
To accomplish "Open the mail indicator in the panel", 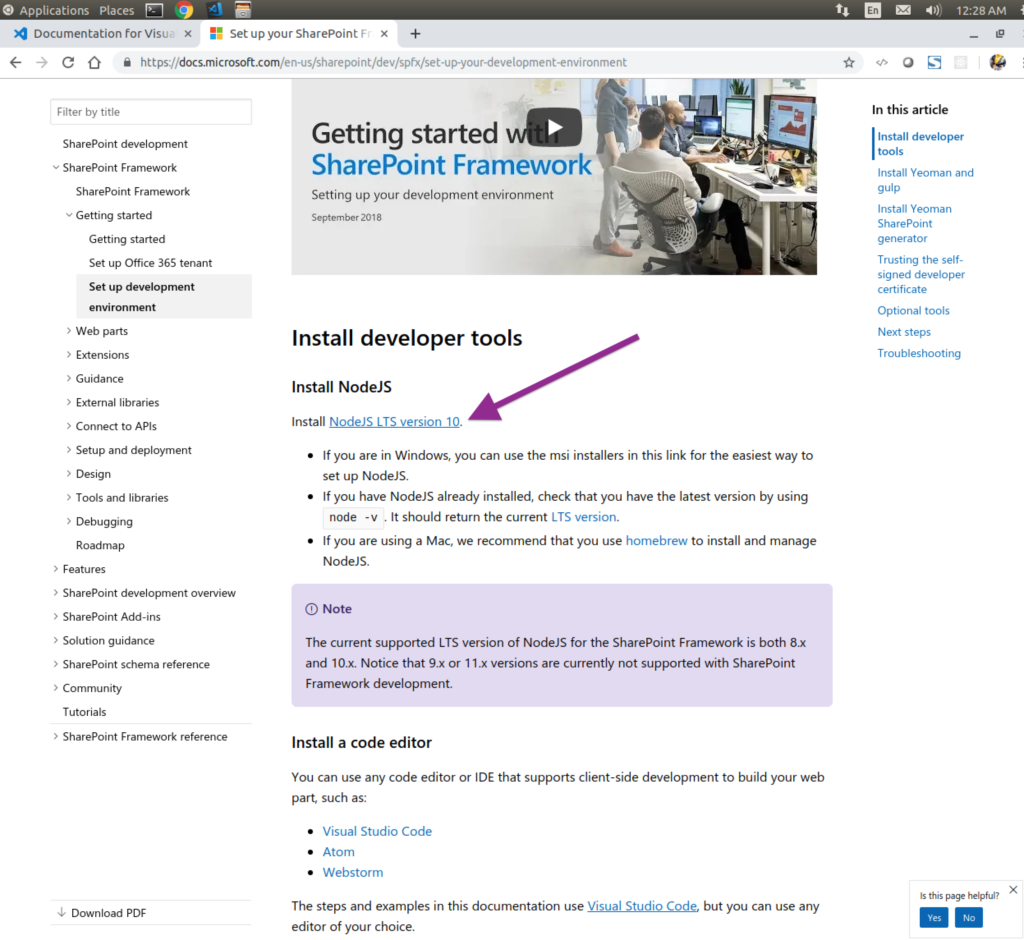I will coord(903,10).
